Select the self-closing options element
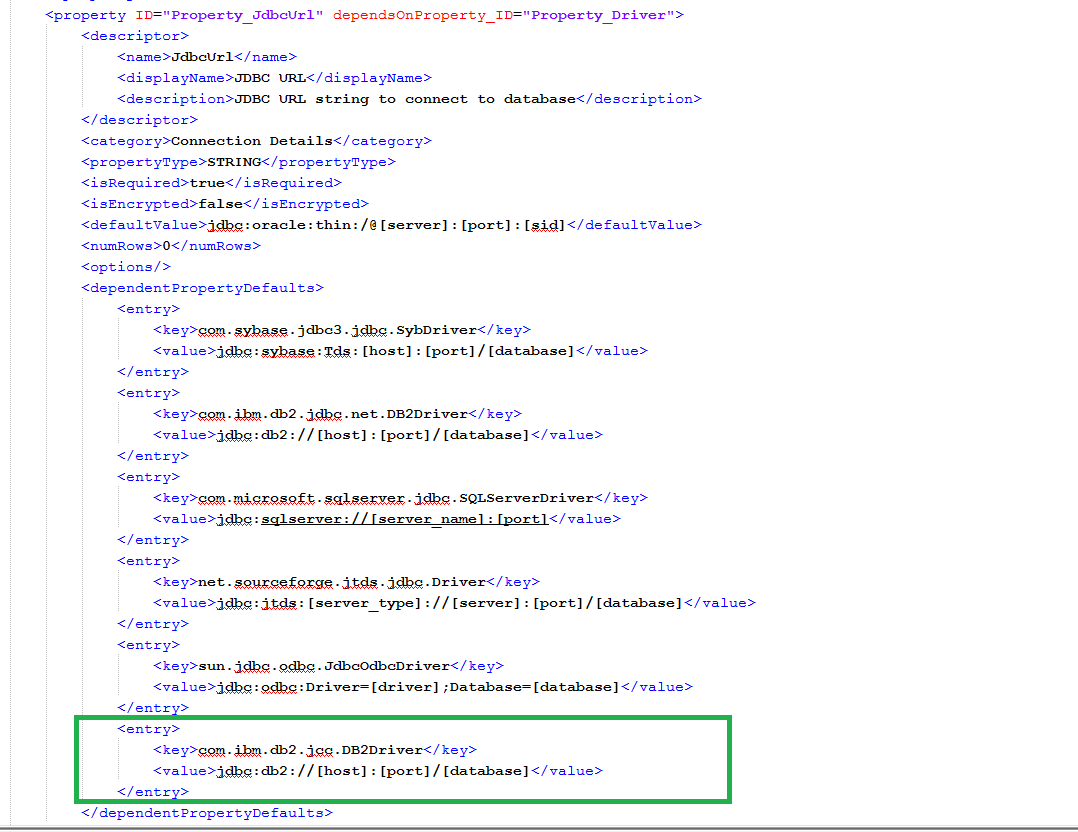This screenshot has height=832, width=1078. (125, 266)
